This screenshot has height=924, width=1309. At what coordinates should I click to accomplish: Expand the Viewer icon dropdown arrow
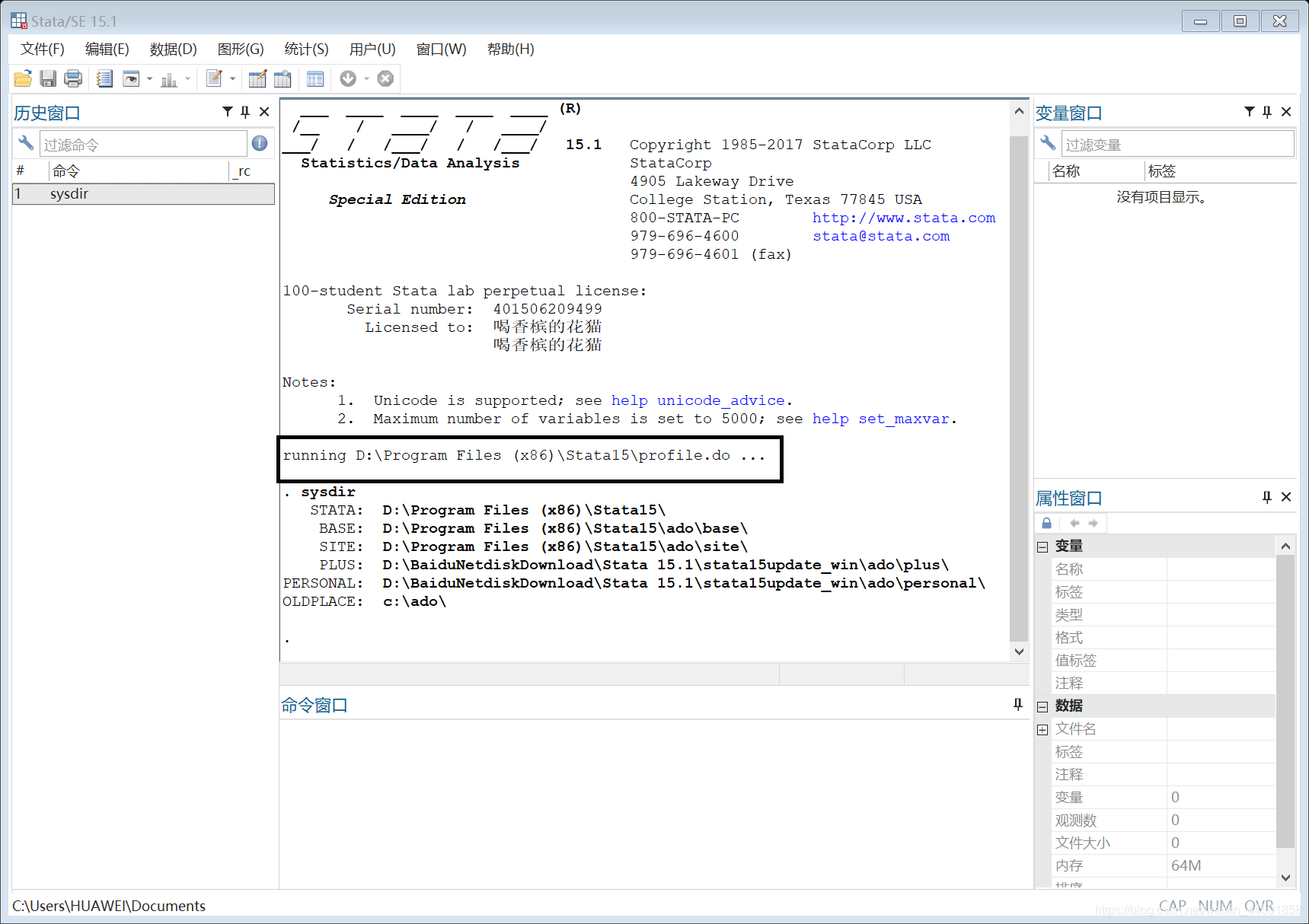point(149,78)
